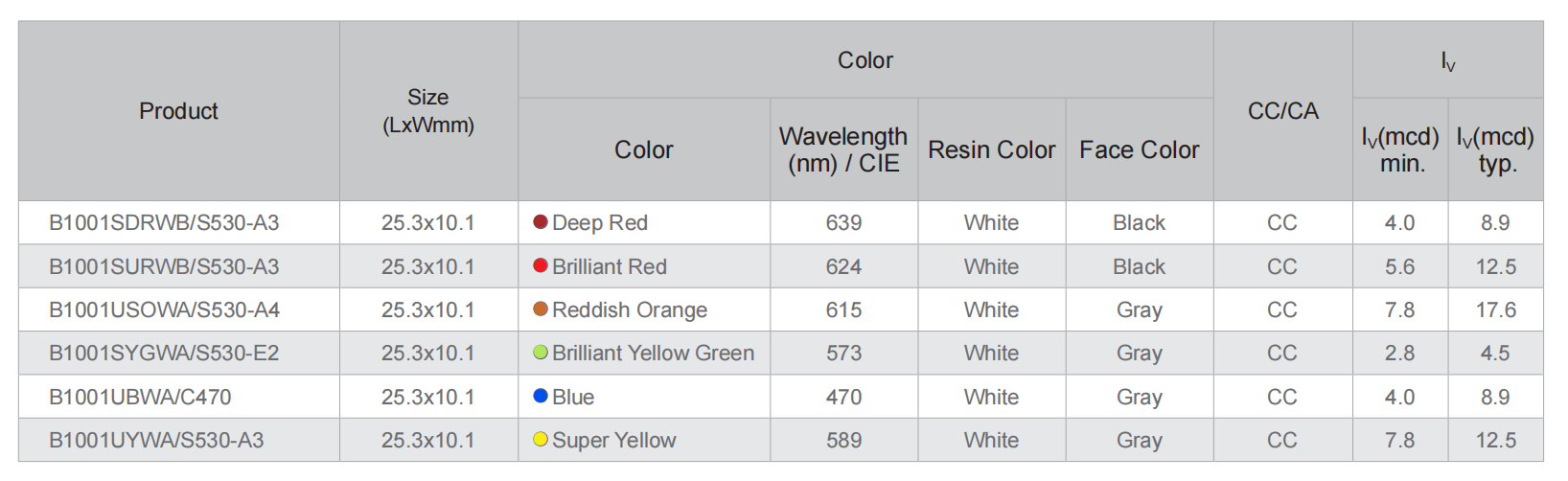Click the Size (LxWmm) column header

tap(428, 111)
